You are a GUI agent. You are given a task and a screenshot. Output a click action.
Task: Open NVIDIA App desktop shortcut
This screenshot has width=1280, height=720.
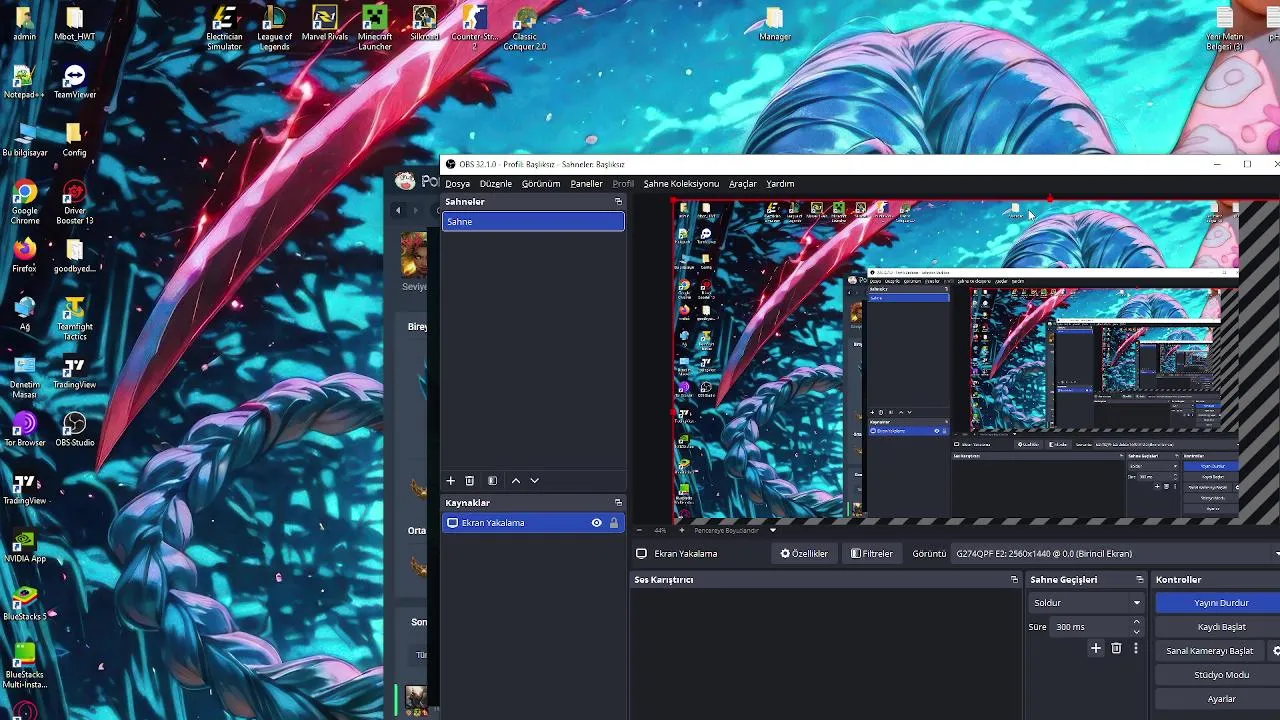click(x=24, y=546)
